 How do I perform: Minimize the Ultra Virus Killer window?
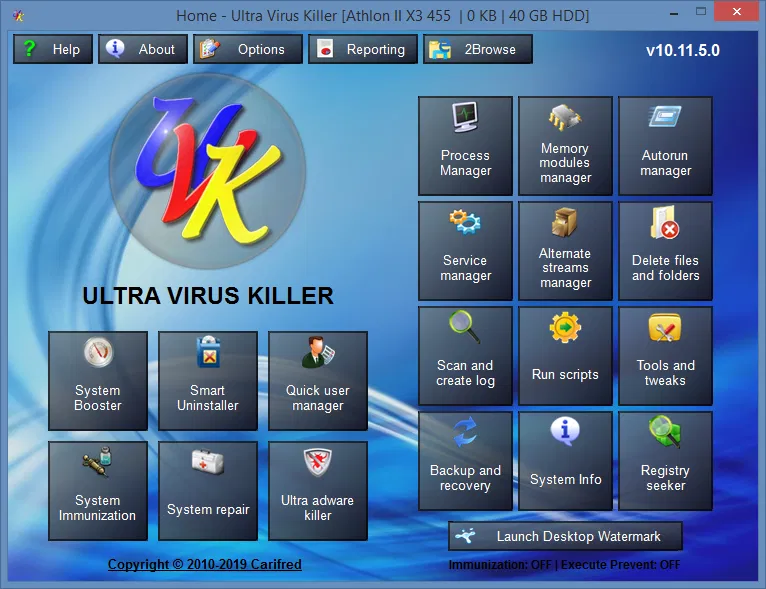point(674,13)
